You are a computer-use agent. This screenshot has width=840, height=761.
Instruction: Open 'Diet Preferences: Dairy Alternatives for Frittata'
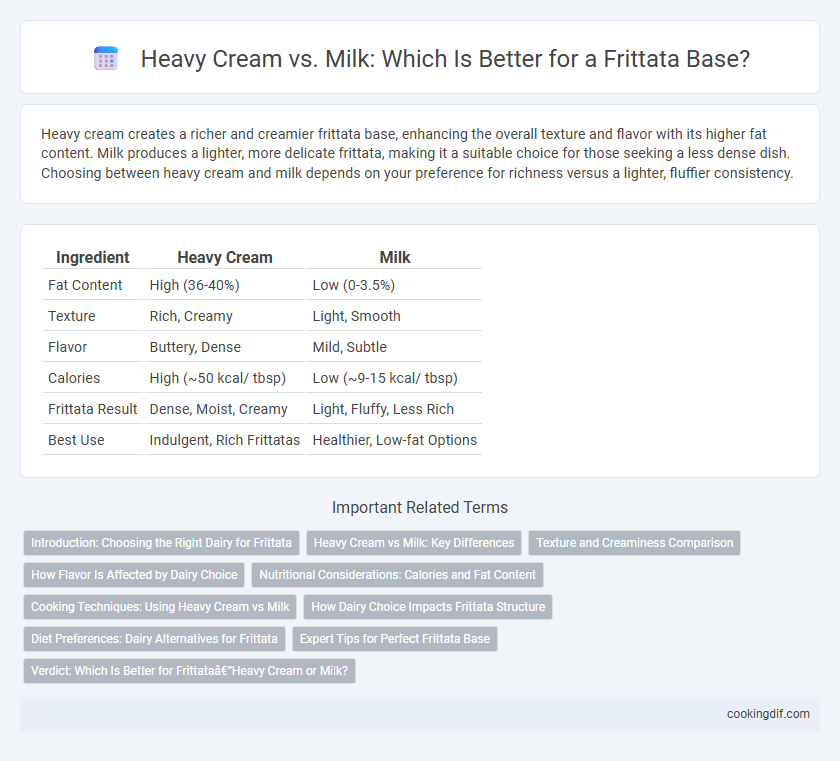154,639
